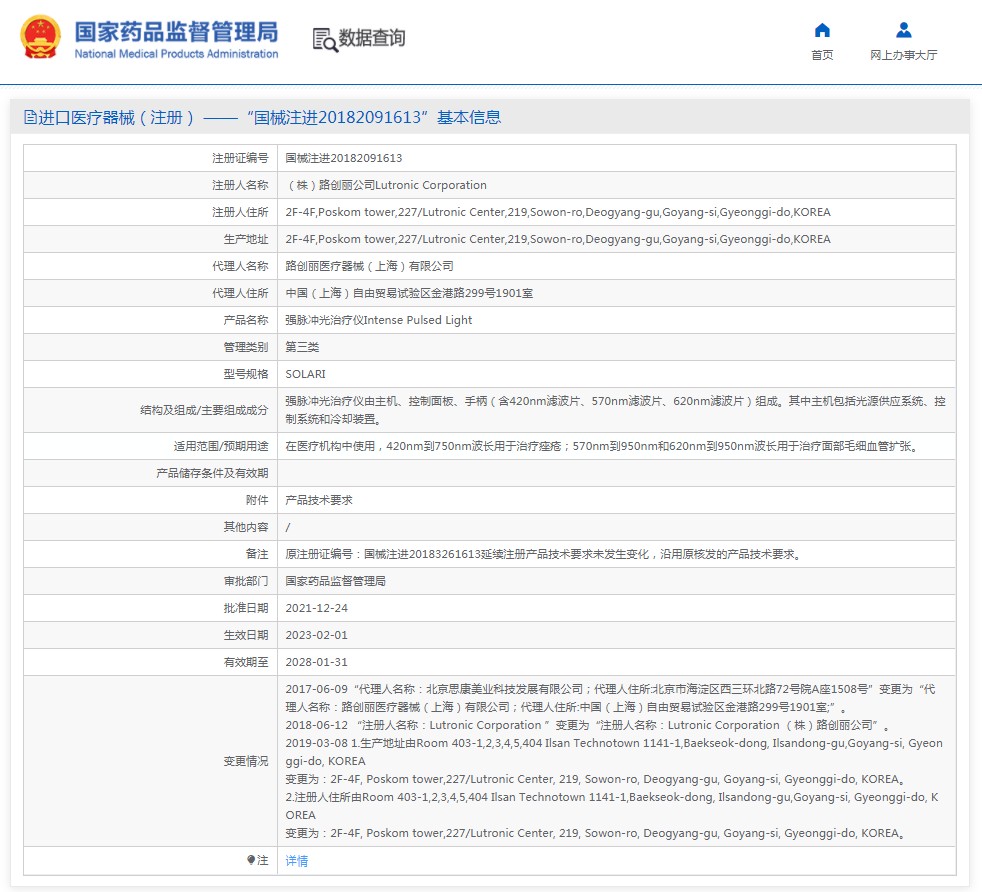This screenshot has width=982, height=892.
Task: Click the slash value in 其他内容 row
Action: pyautogui.click(x=287, y=527)
